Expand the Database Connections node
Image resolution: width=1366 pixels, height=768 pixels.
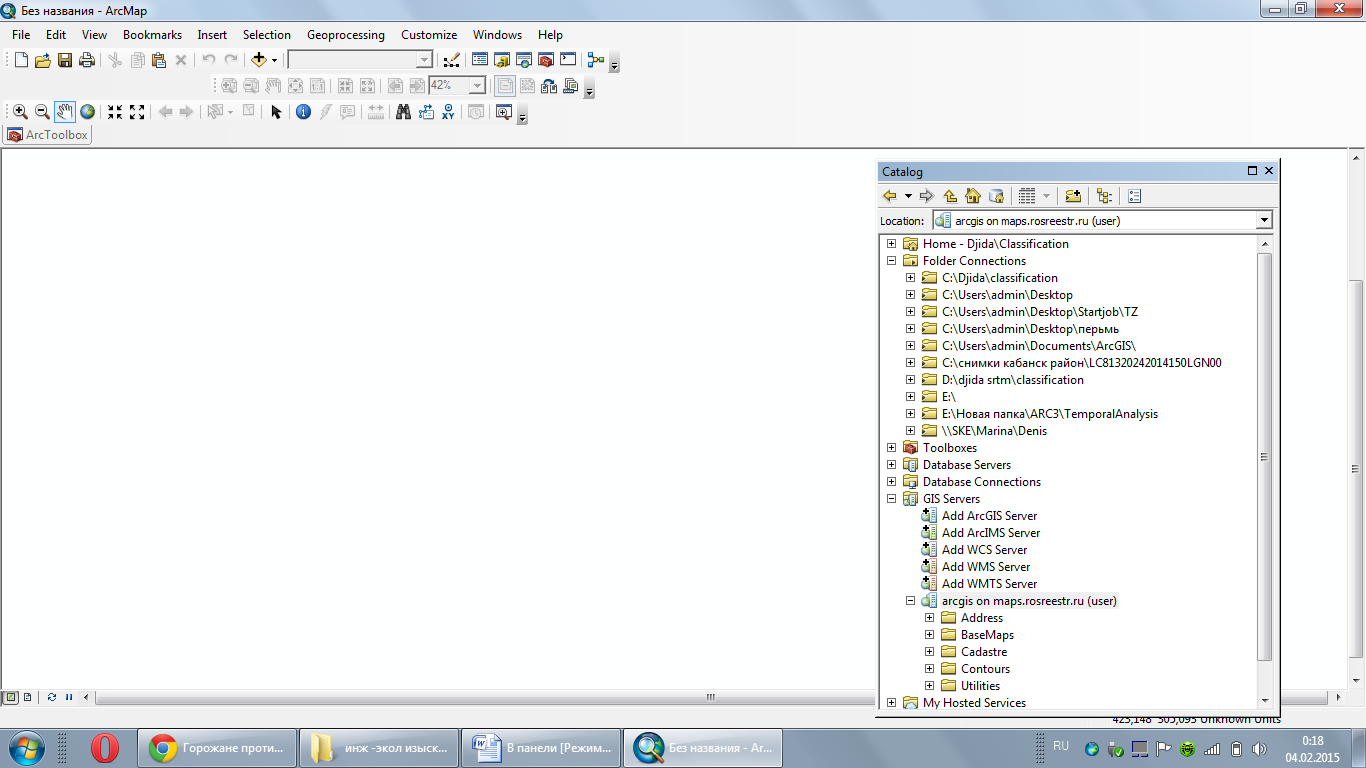click(892, 482)
